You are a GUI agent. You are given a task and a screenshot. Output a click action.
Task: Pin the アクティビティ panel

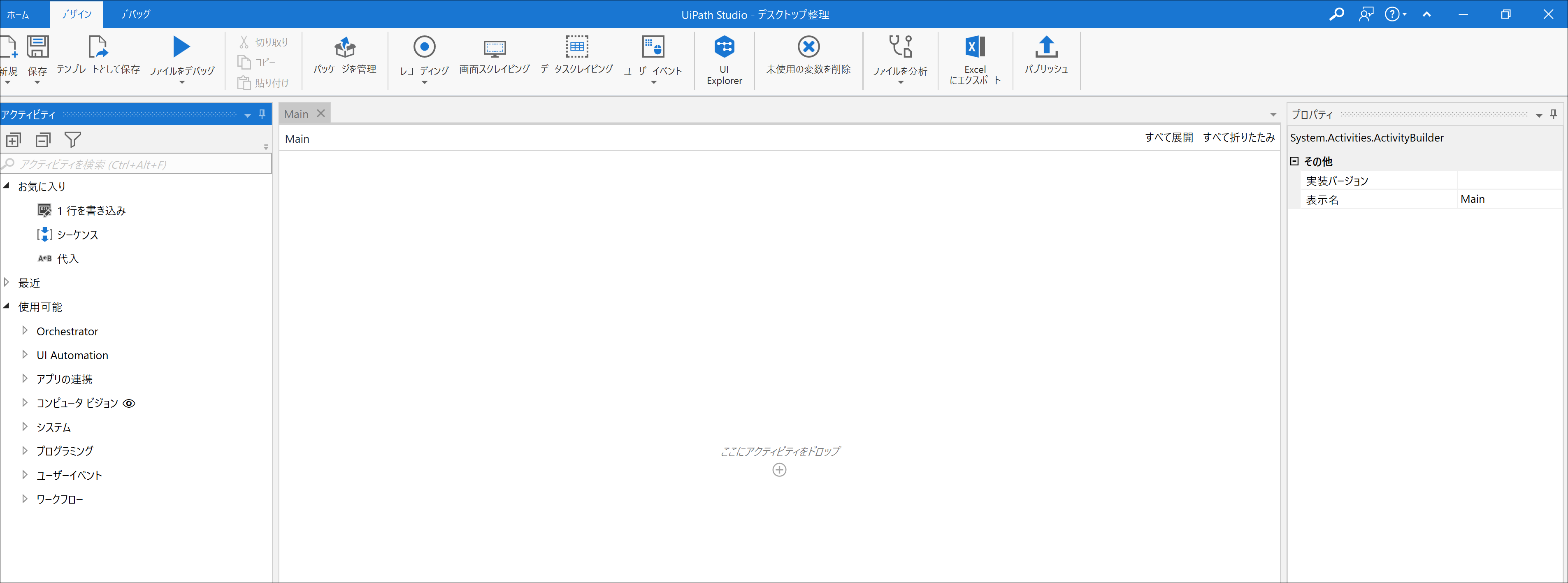pos(262,114)
